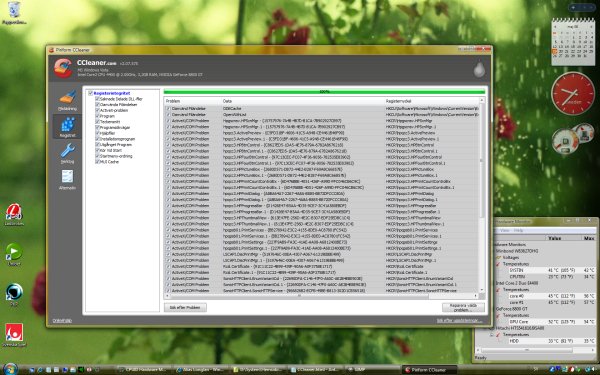The width and height of the screenshot is (600, 375).
Task: Click the Sök efter Problem button
Action: click(x=185, y=307)
